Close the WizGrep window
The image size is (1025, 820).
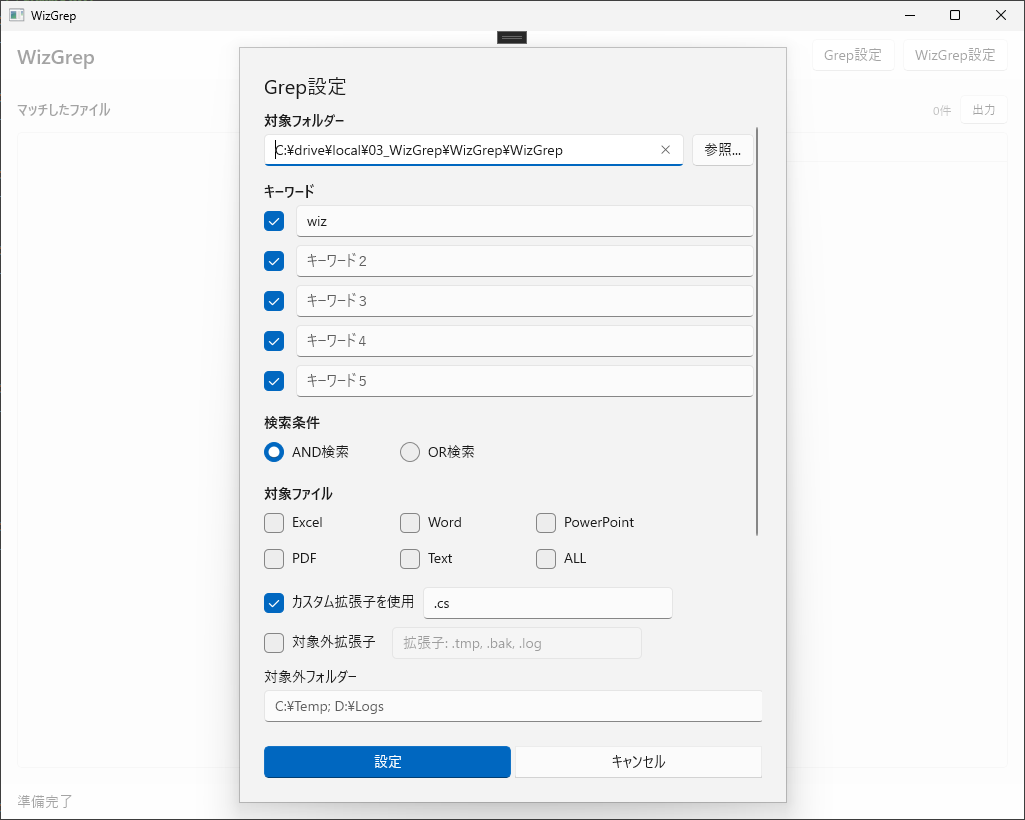[x=1001, y=15]
